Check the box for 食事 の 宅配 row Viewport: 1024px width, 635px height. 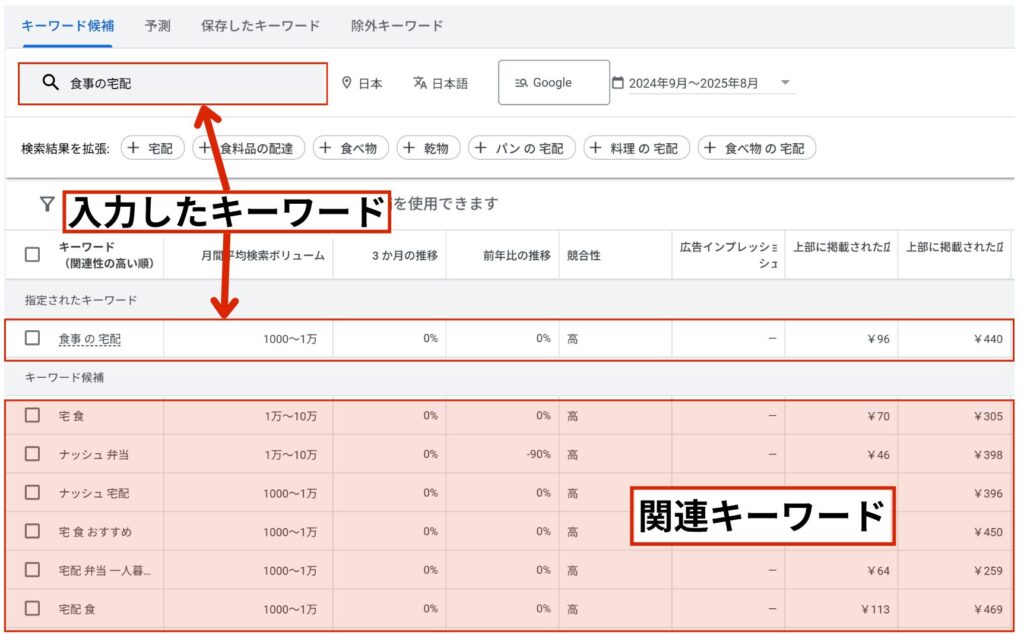(x=32, y=338)
